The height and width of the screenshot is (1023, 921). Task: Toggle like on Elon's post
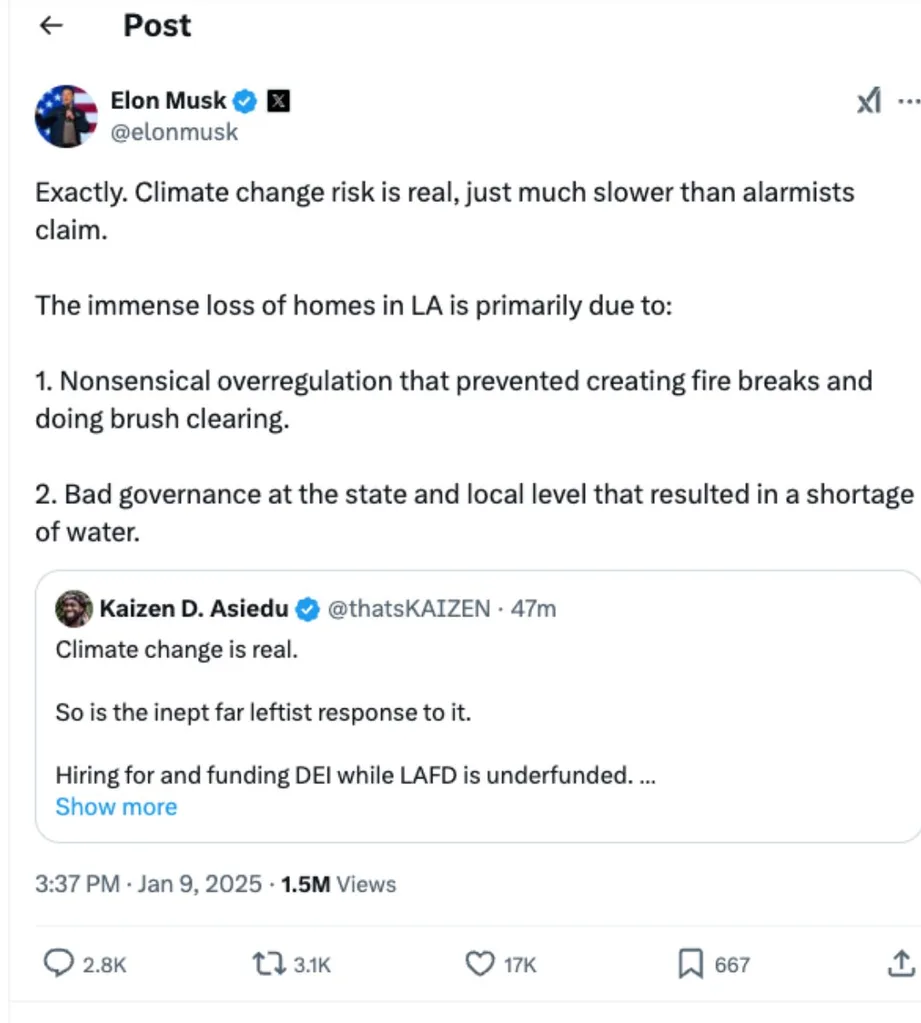479,963
